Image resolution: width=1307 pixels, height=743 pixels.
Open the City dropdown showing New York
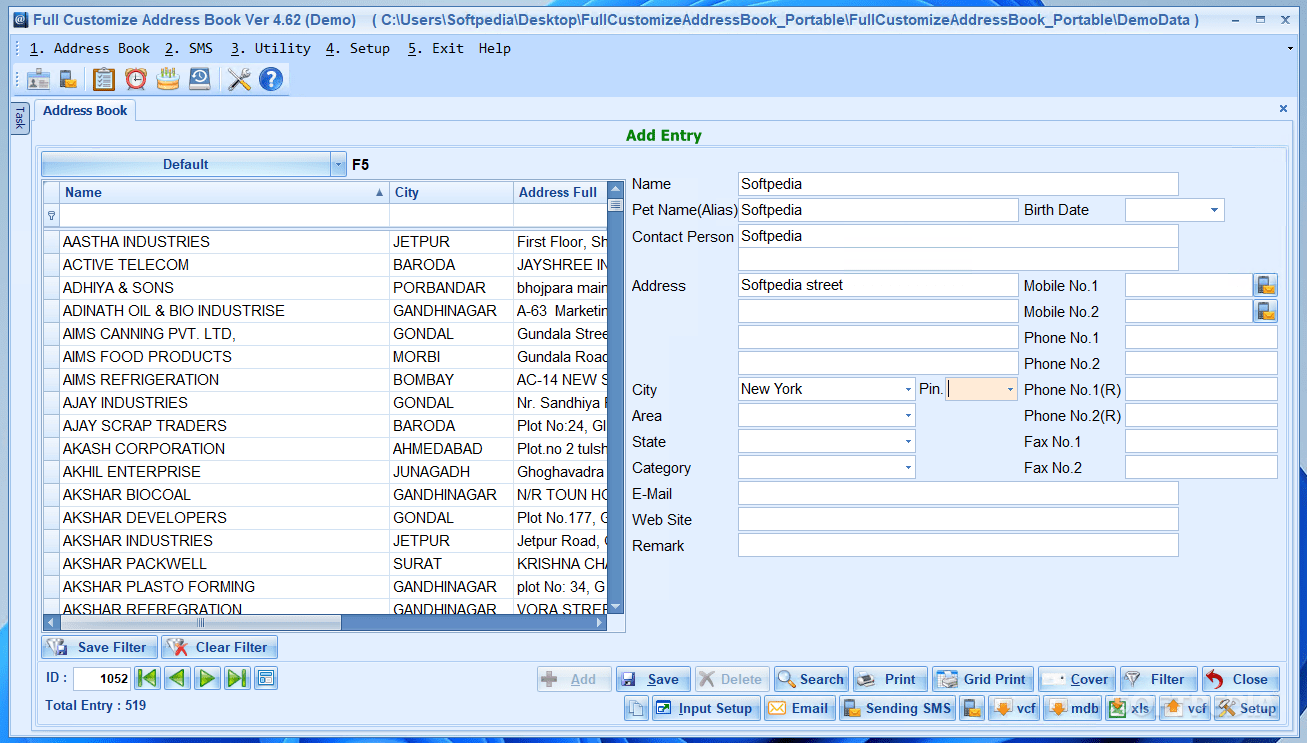tap(906, 388)
